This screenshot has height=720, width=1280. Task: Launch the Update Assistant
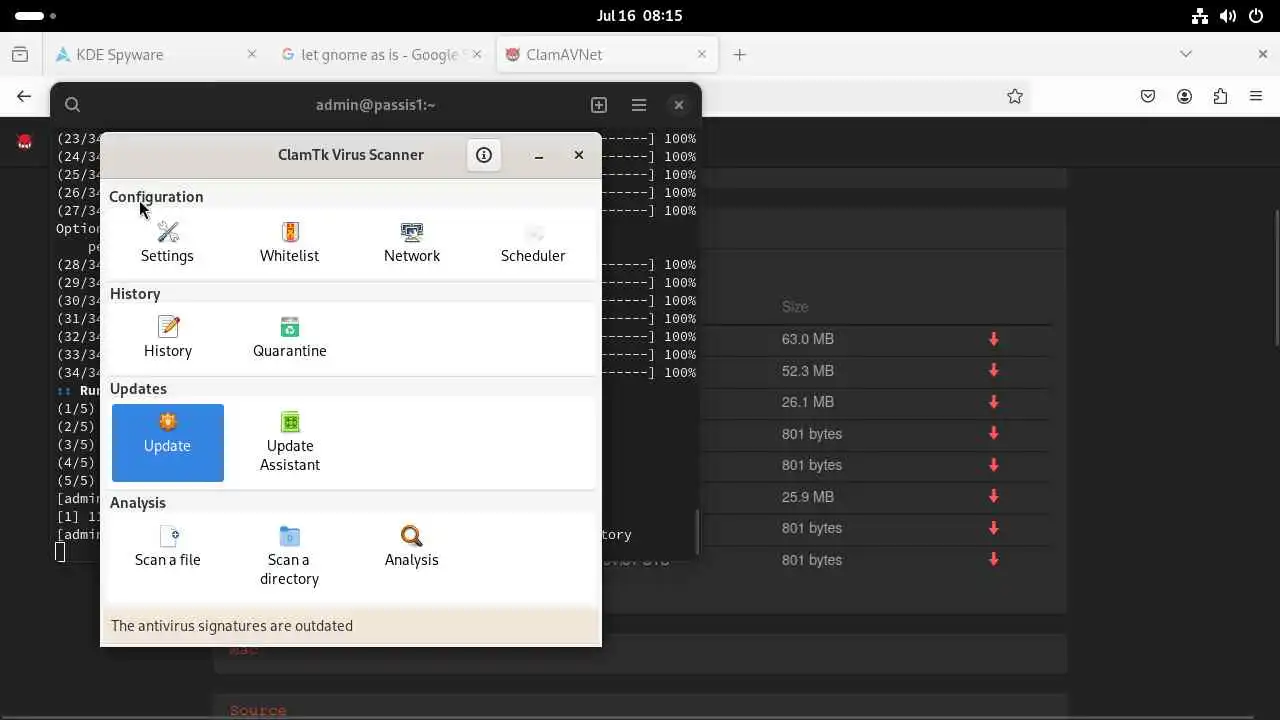290,443
